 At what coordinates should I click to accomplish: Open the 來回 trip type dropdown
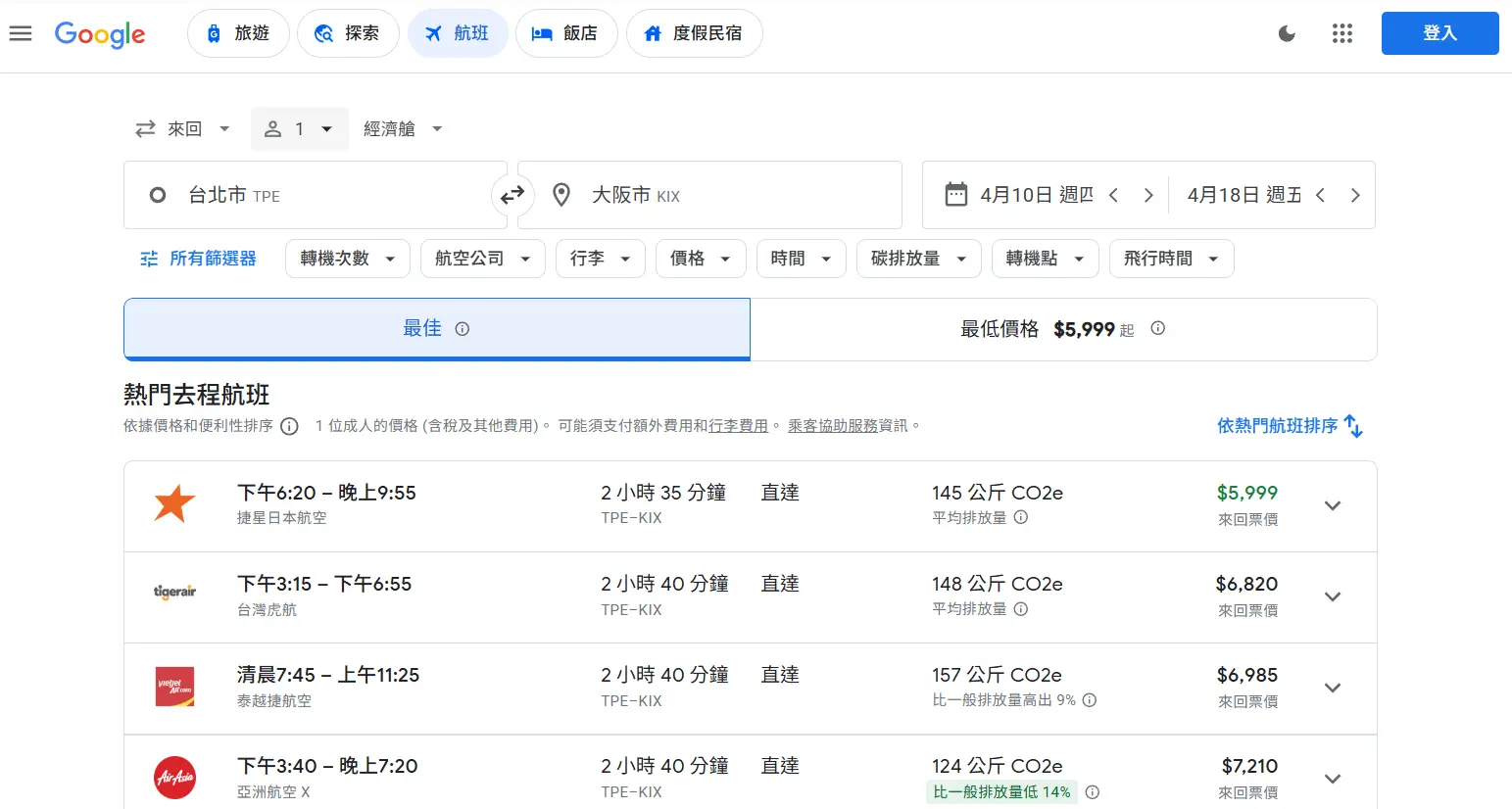tap(183, 129)
